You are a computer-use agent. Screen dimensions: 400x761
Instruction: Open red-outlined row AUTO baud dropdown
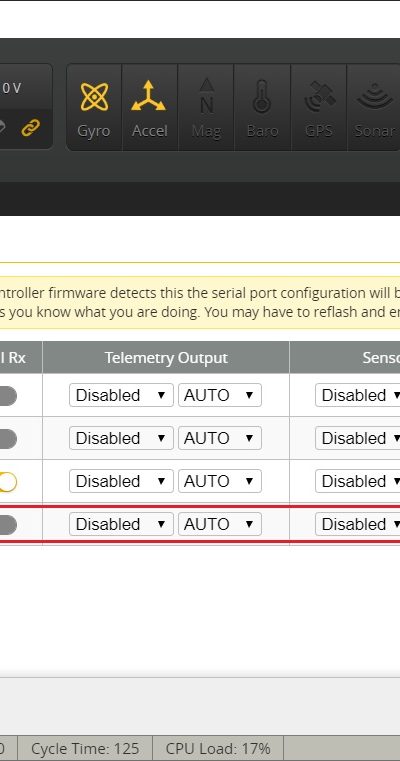click(220, 524)
